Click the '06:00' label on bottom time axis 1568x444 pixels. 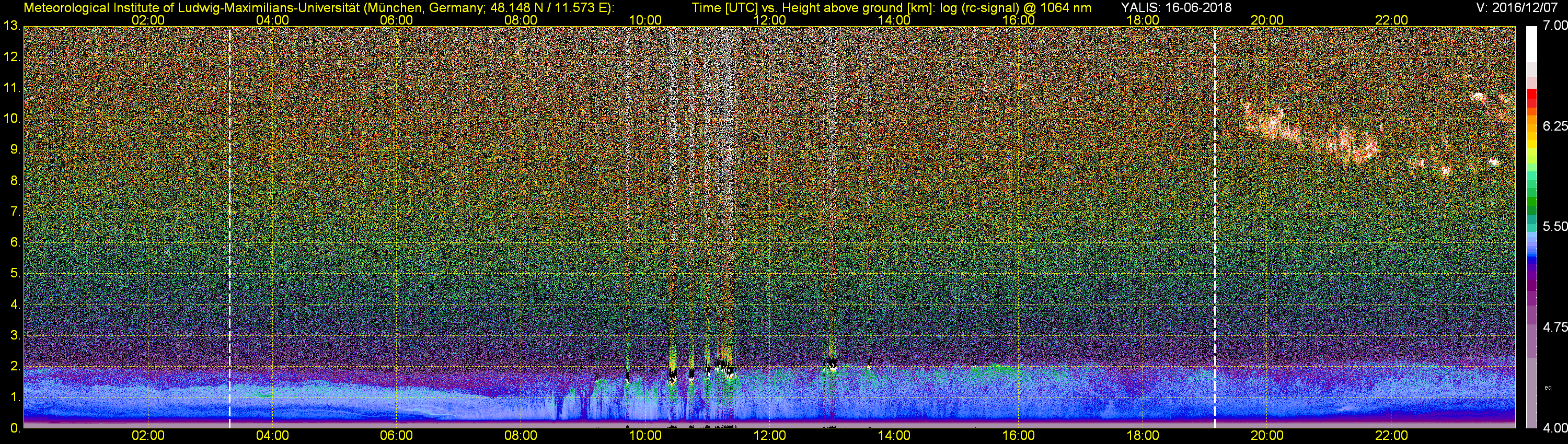click(x=396, y=436)
